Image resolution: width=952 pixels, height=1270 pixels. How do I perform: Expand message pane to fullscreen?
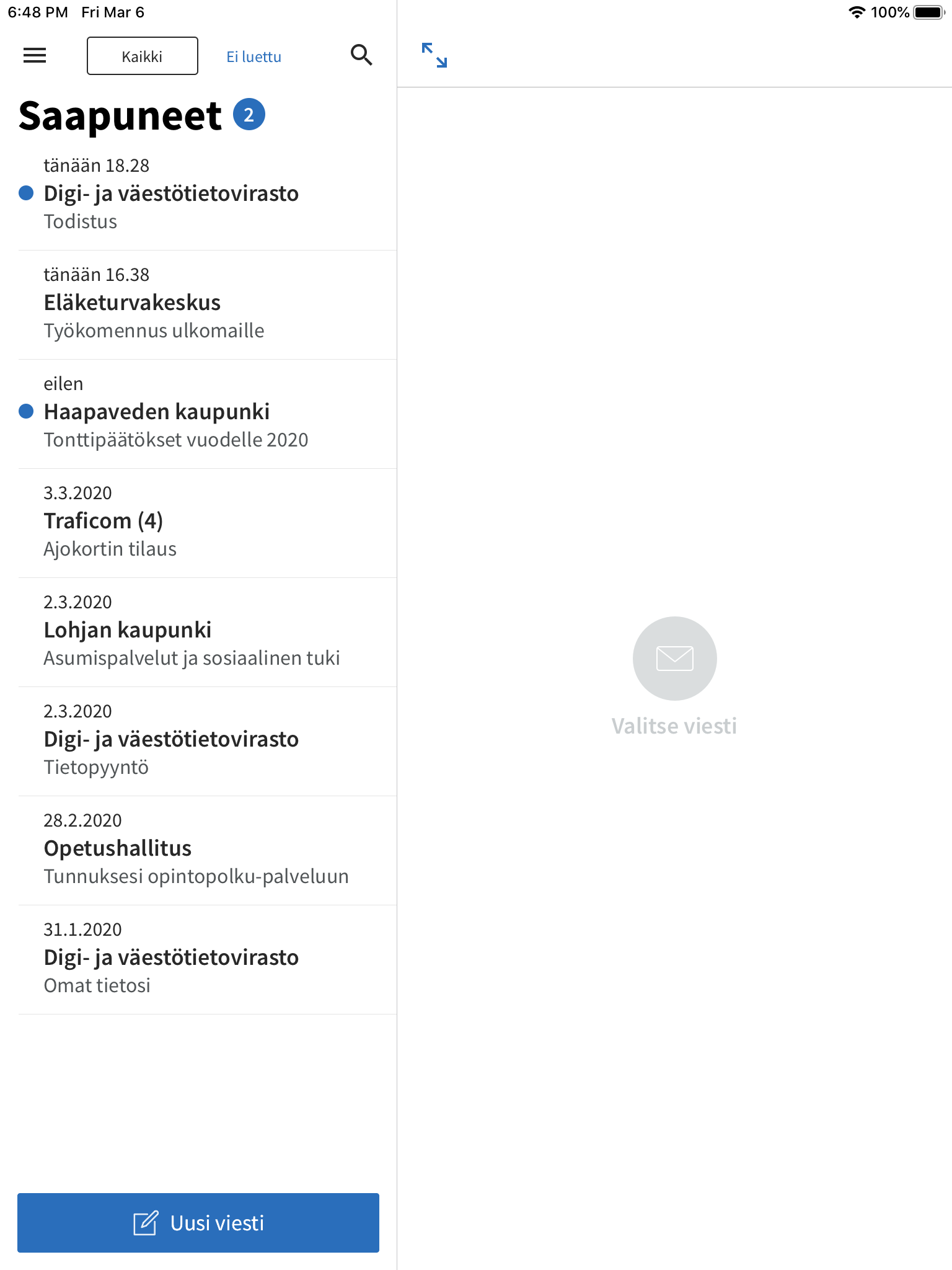coord(434,55)
